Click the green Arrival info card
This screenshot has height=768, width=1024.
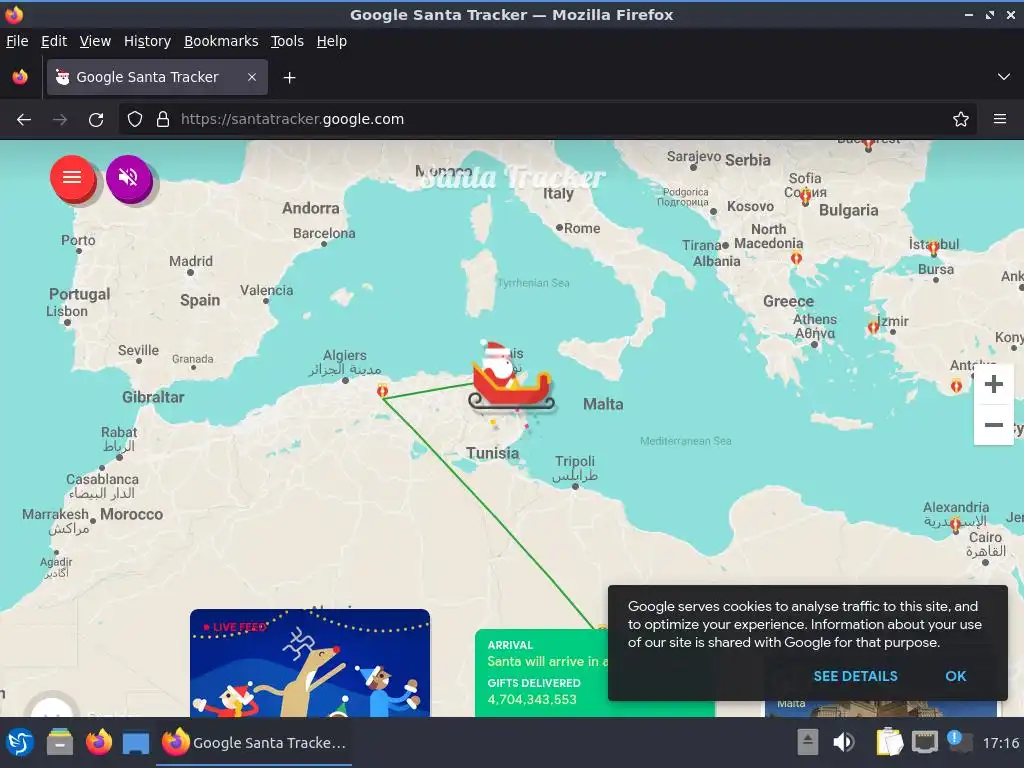[541, 673]
